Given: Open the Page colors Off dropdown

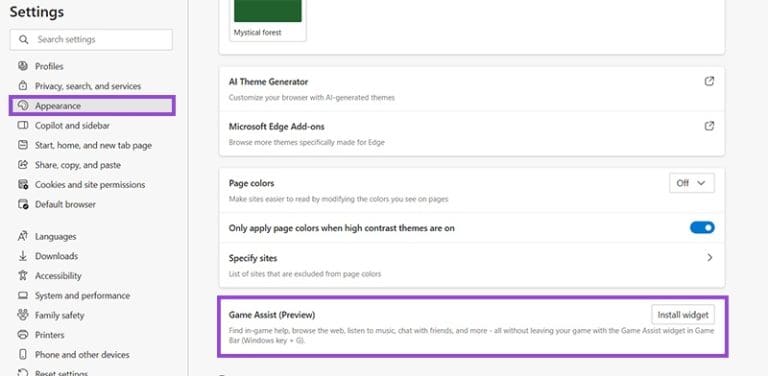Looking at the screenshot, I should [692, 183].
